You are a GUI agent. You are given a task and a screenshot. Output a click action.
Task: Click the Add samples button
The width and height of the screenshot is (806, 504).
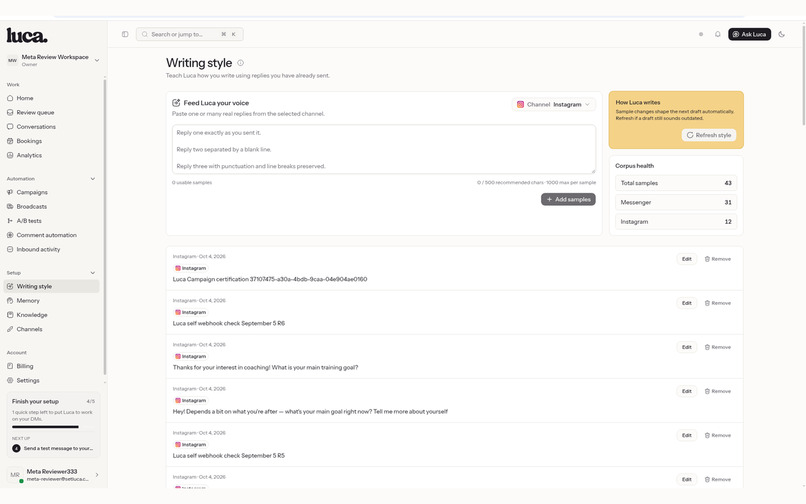pyautogui.click(x=568, y=200)
